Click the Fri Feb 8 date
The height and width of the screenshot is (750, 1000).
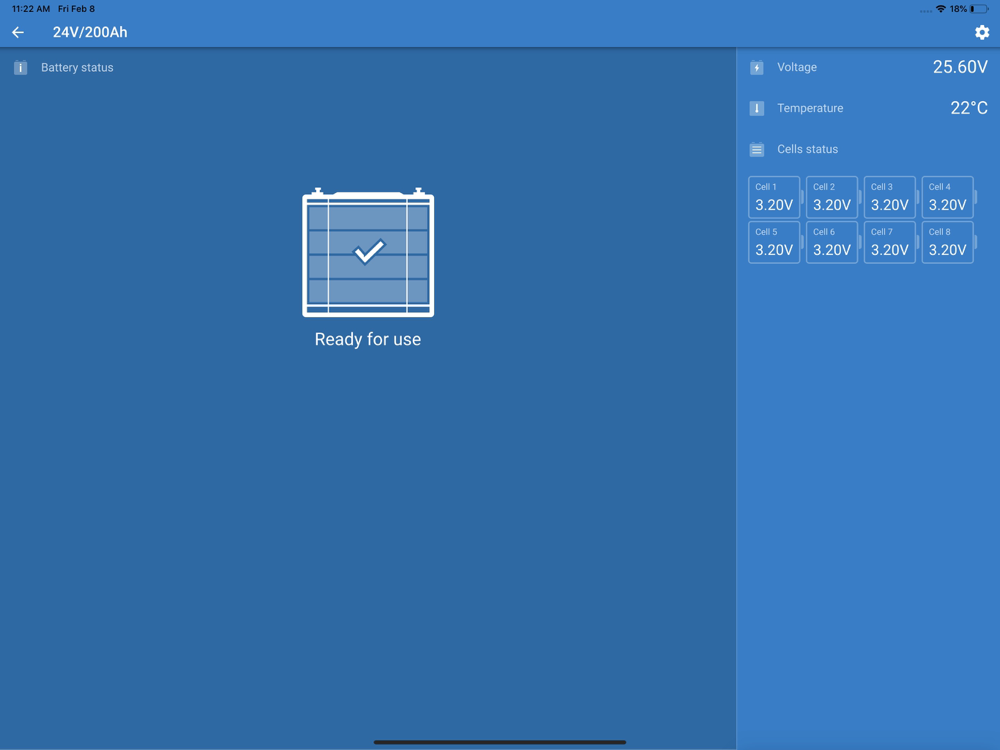click(77, 9)
